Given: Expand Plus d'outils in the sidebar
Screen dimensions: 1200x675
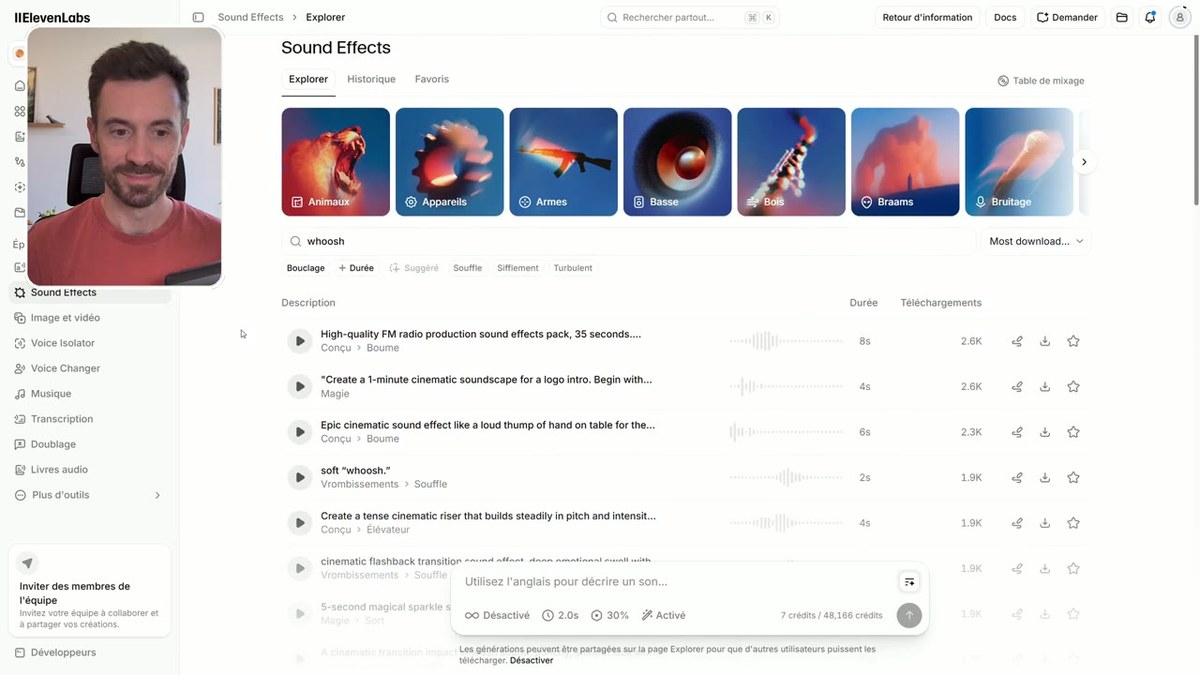Looking at the screenshot, I should pyautogui.click(x=88, y=495).
